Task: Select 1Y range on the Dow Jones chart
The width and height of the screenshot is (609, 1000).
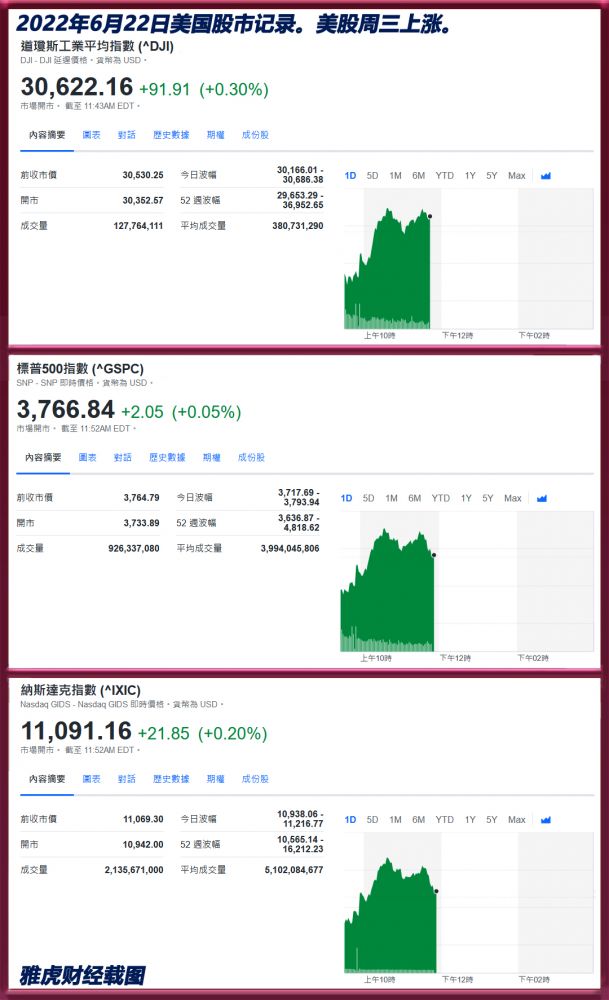Action: coord(470,176)
